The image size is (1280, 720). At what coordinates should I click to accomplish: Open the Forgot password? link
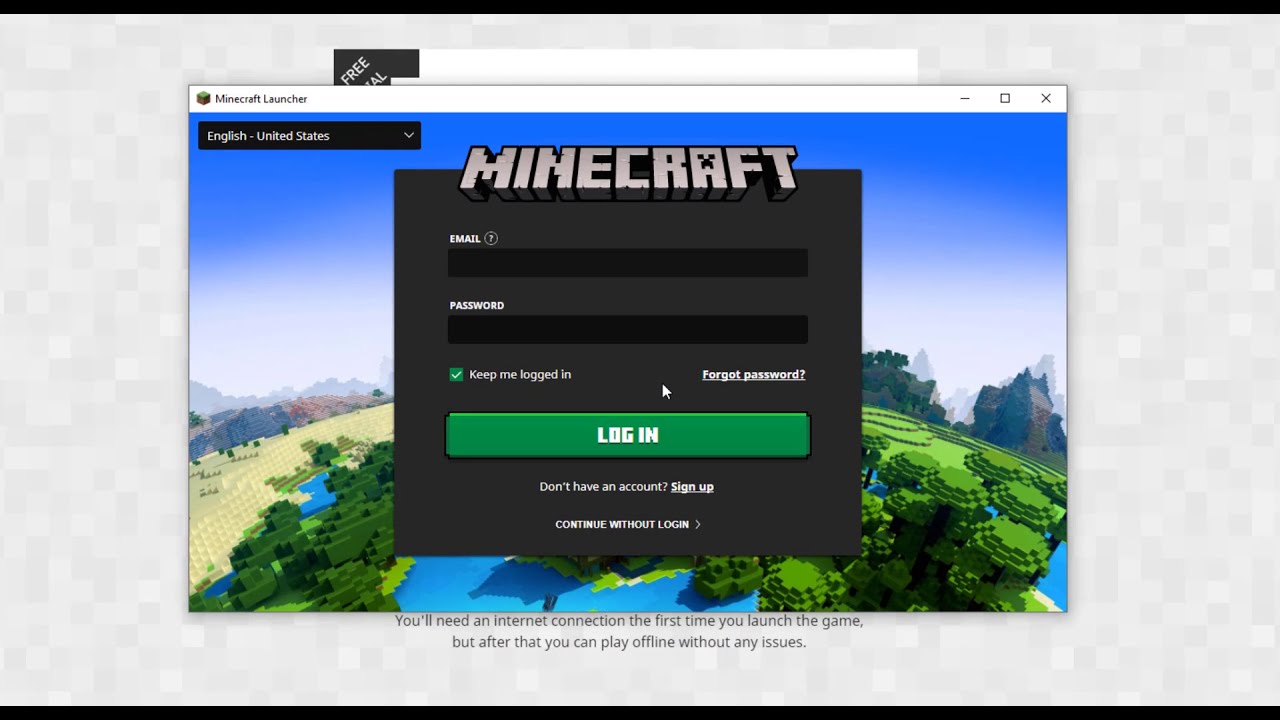click(753, 374)
